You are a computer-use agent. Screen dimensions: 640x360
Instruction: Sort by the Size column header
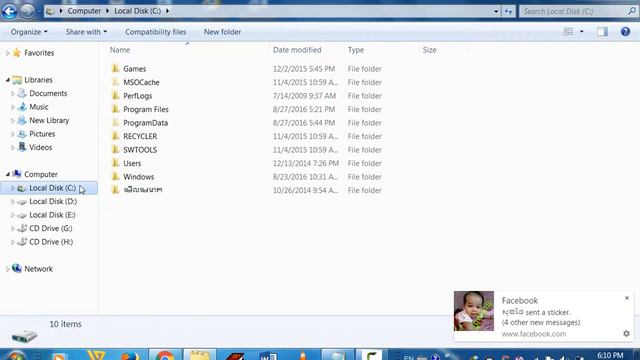429,50
